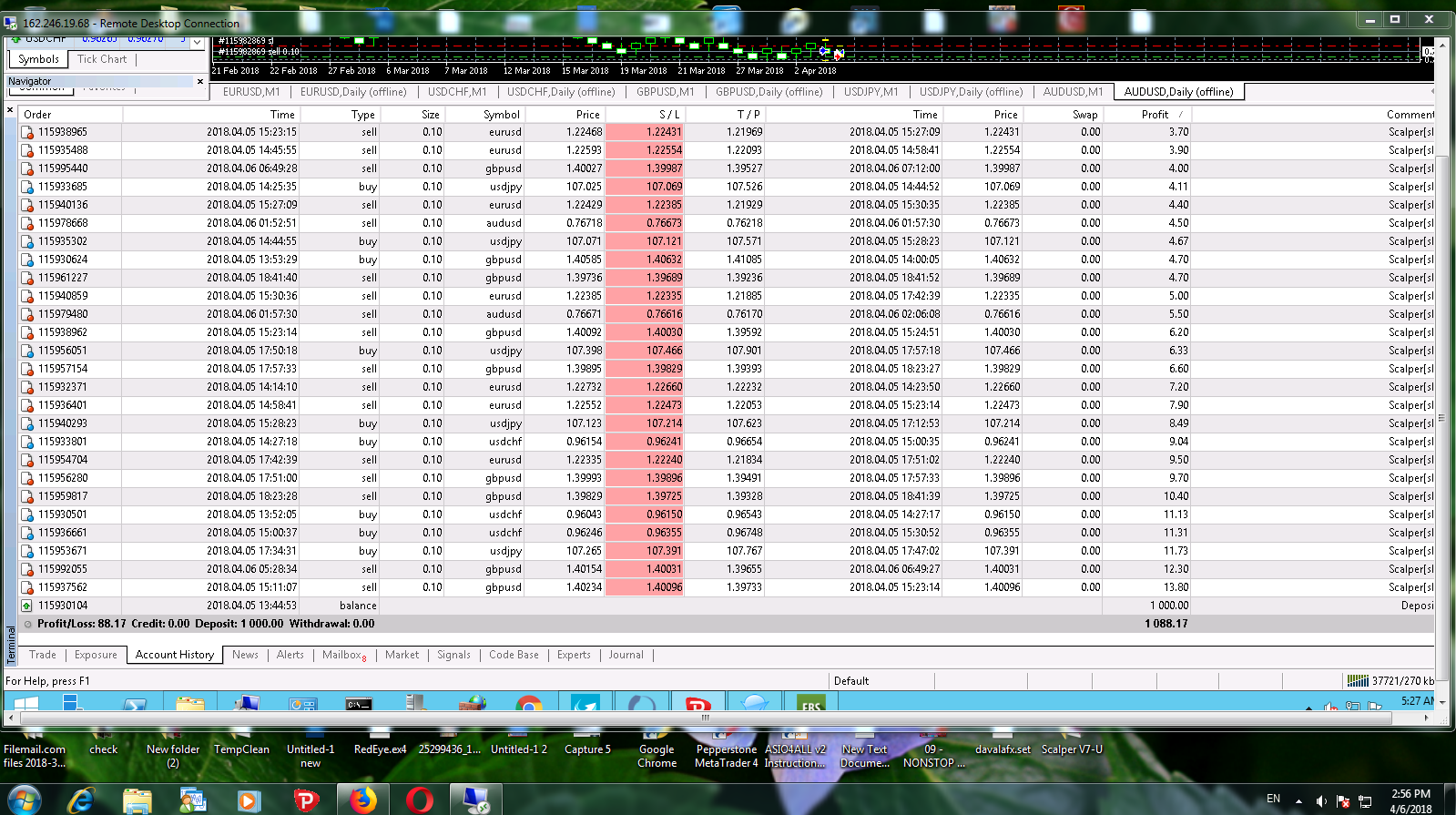Show hidden system tray icons

pyautogui.click(x=1298, y=800)
